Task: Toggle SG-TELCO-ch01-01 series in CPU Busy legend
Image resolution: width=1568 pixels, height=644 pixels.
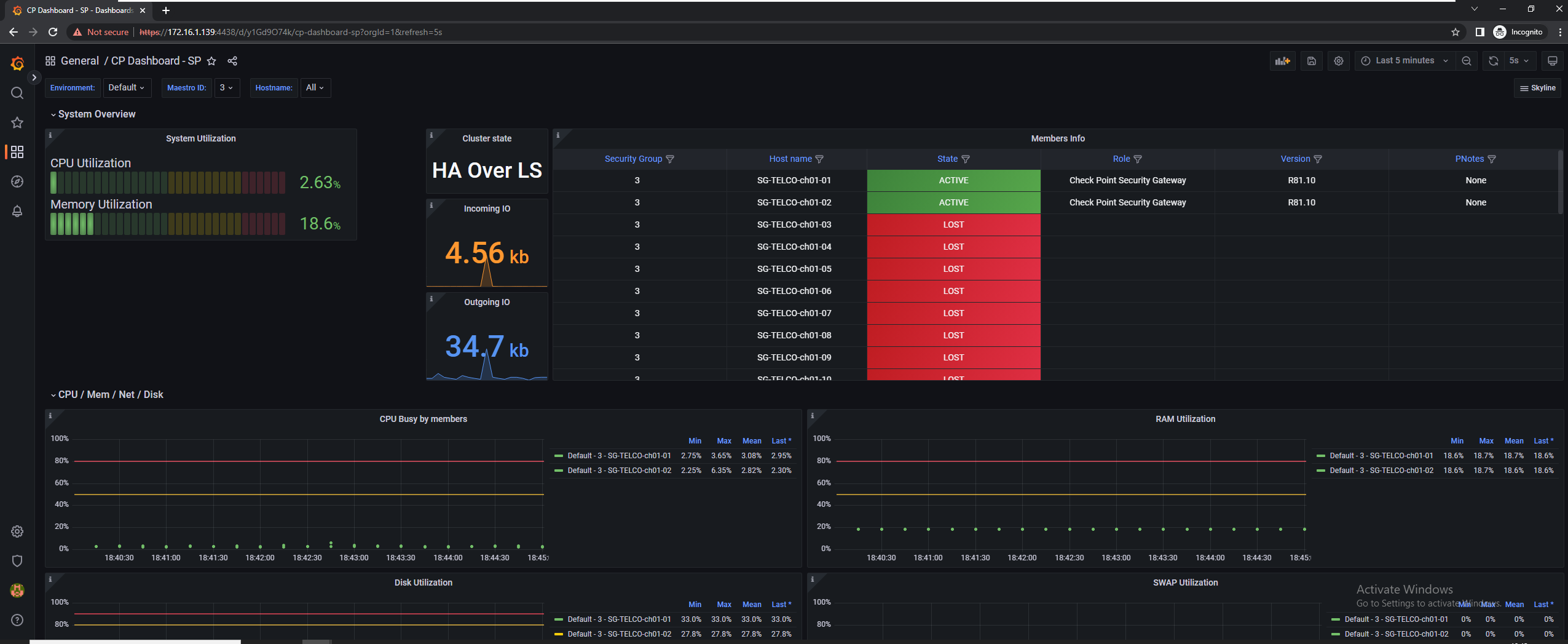Action: point(619,456)
